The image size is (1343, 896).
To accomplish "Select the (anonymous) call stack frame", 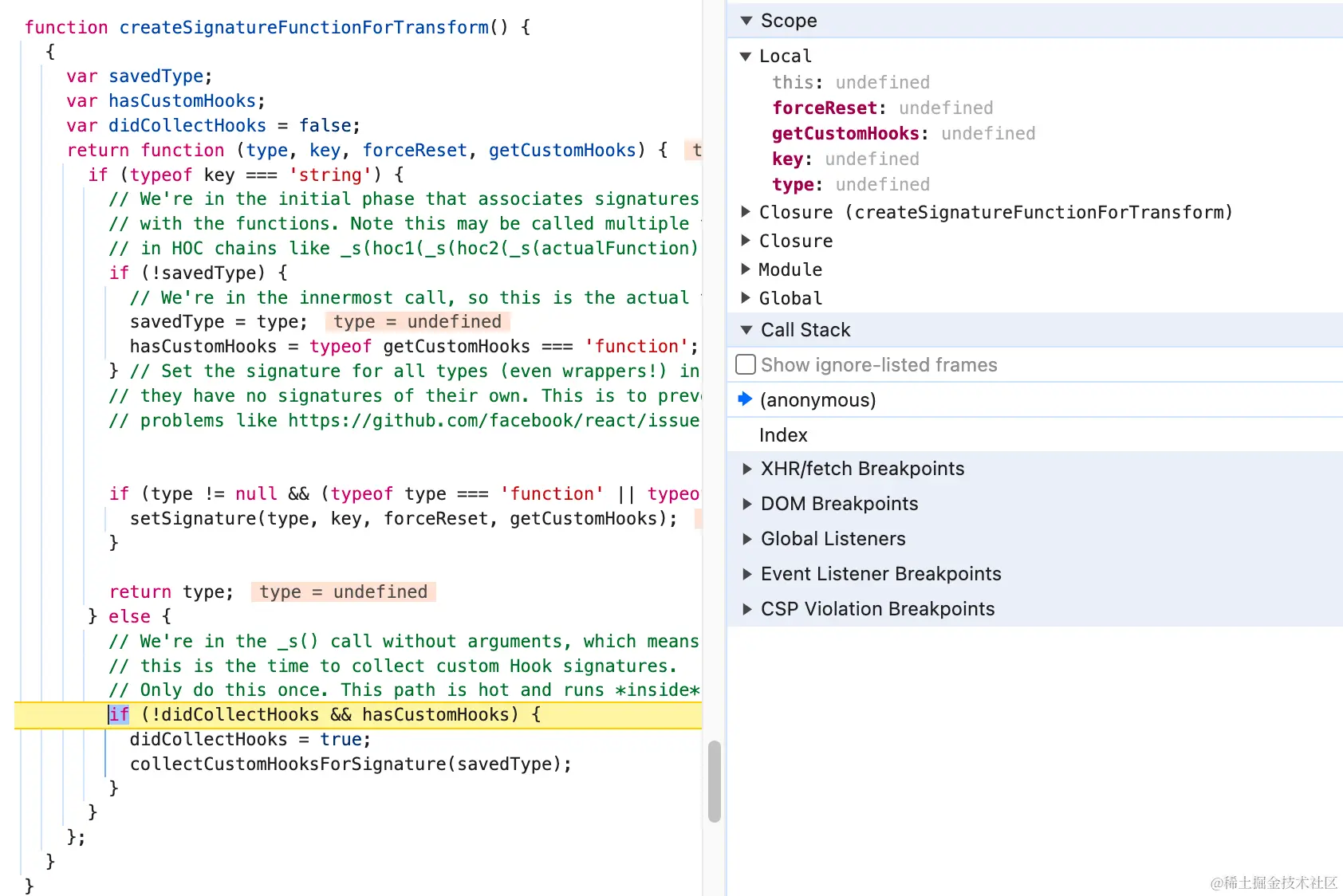I will (x=1035, y=400).
